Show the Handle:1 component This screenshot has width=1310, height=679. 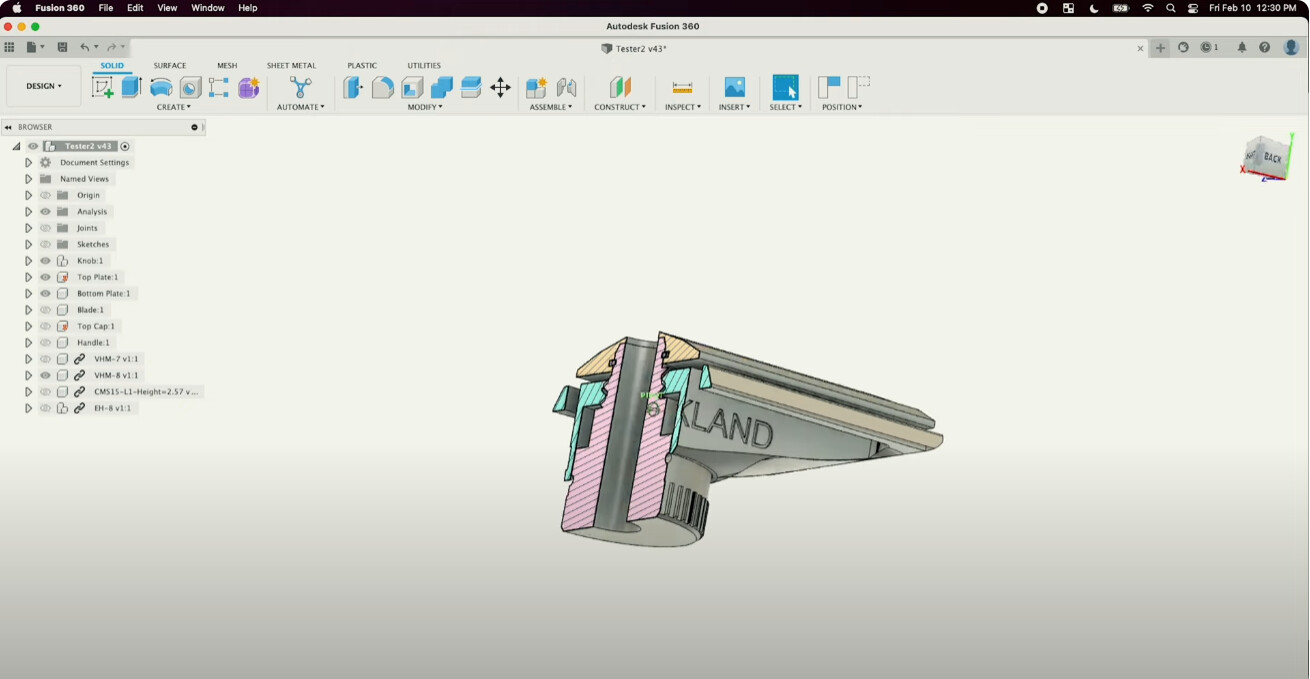pos(45,343)
